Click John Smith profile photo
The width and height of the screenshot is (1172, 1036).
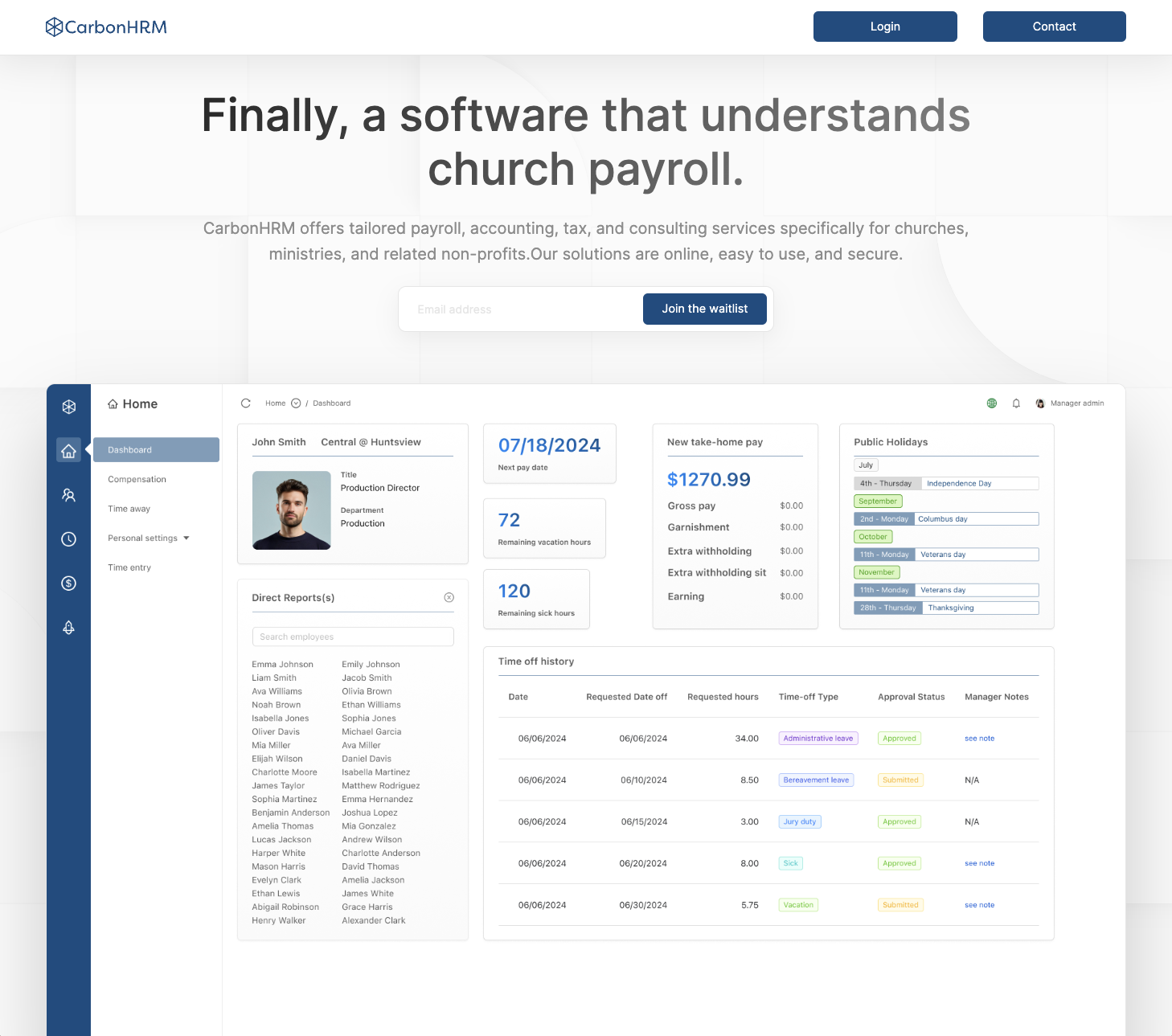point(292,510)
